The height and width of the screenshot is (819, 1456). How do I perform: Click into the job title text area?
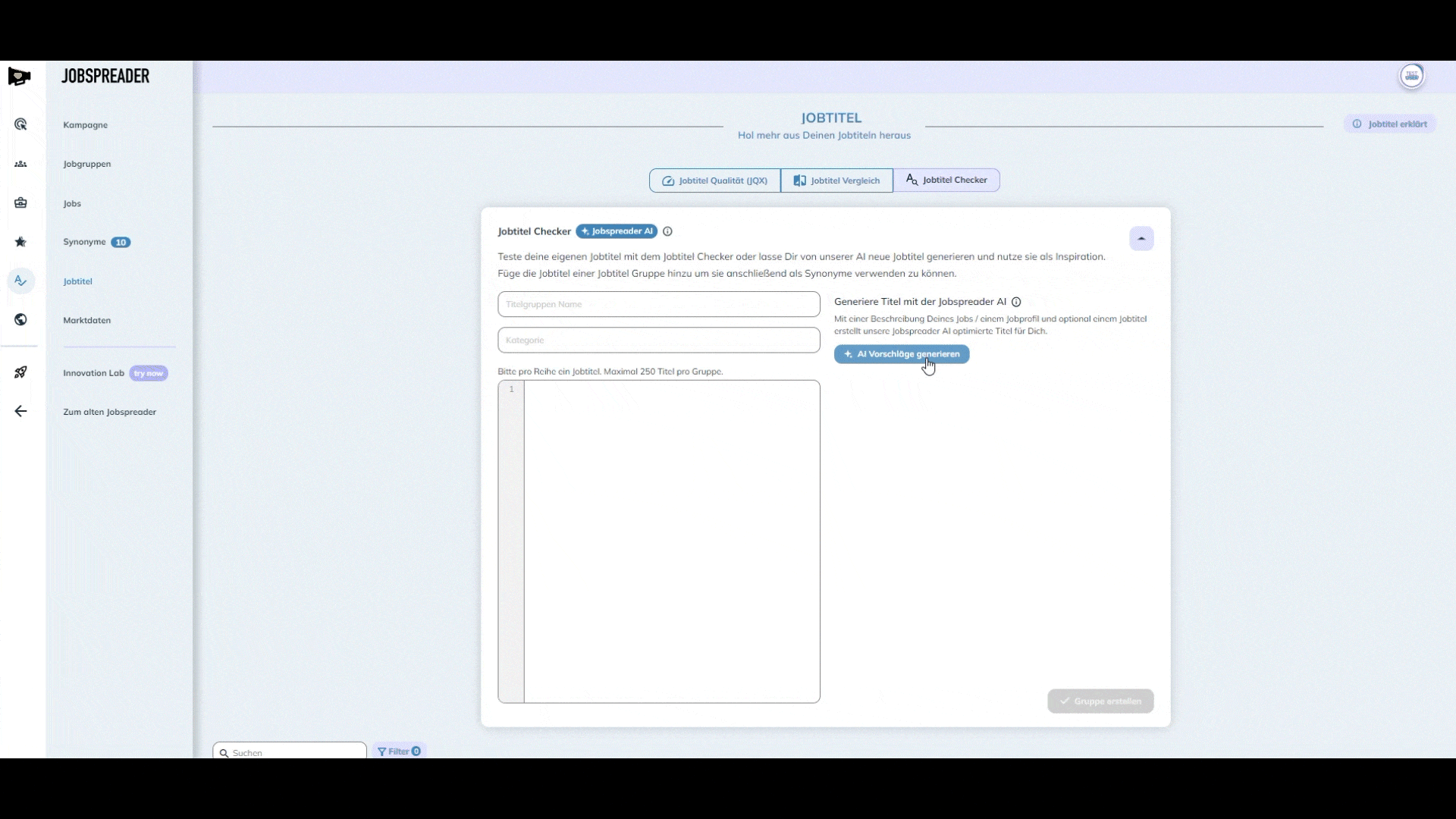coord(672,541)
